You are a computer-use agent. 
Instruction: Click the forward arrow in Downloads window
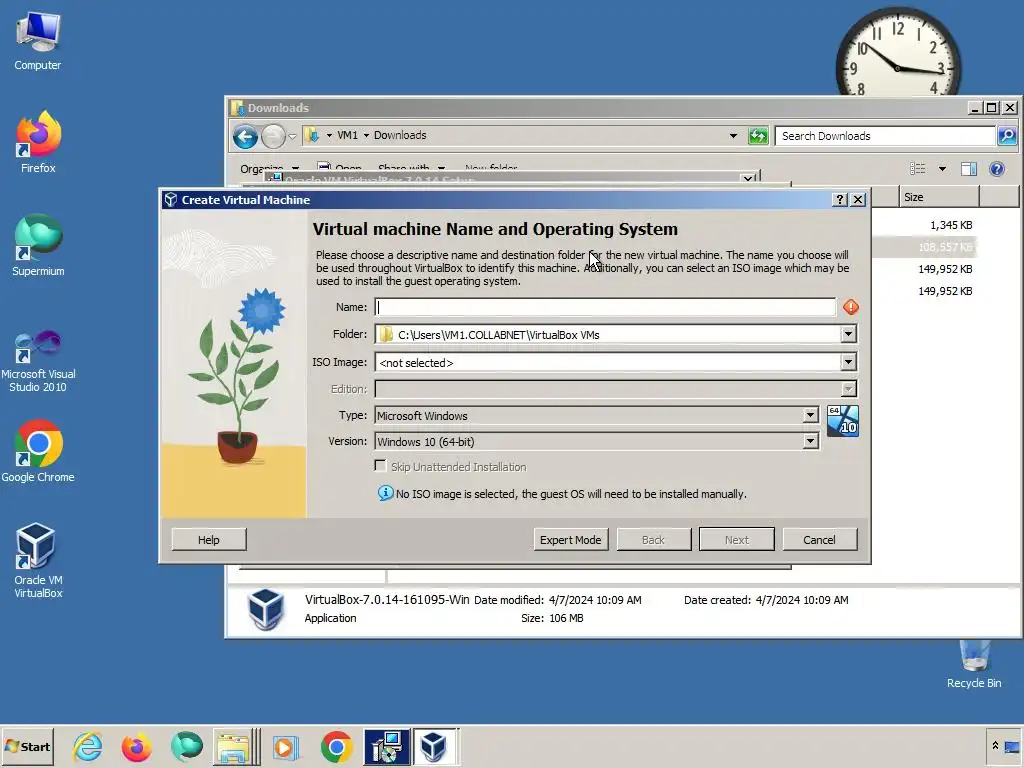(273, 136)
